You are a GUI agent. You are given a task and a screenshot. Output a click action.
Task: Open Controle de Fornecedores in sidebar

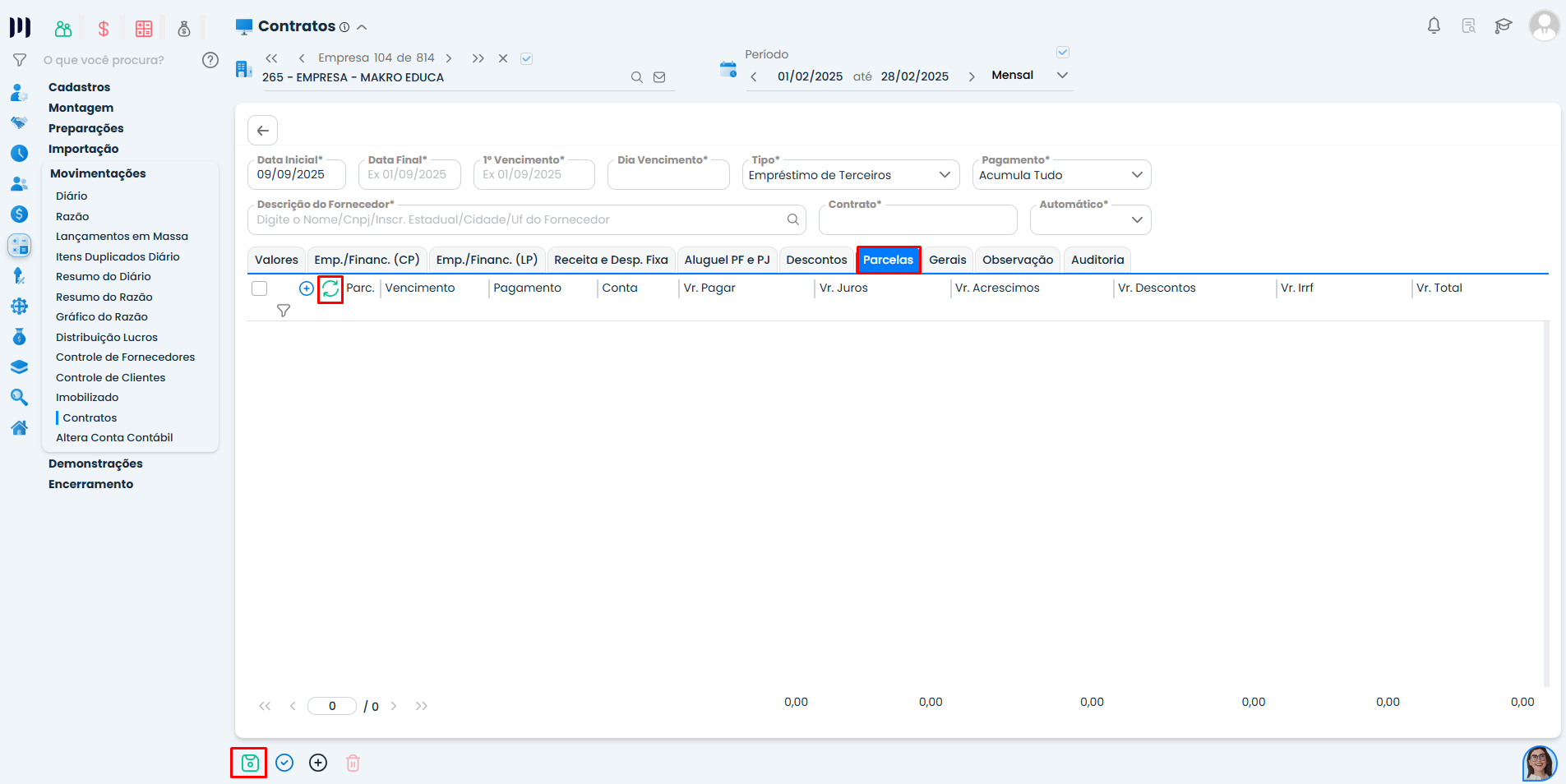coord(125,357)
